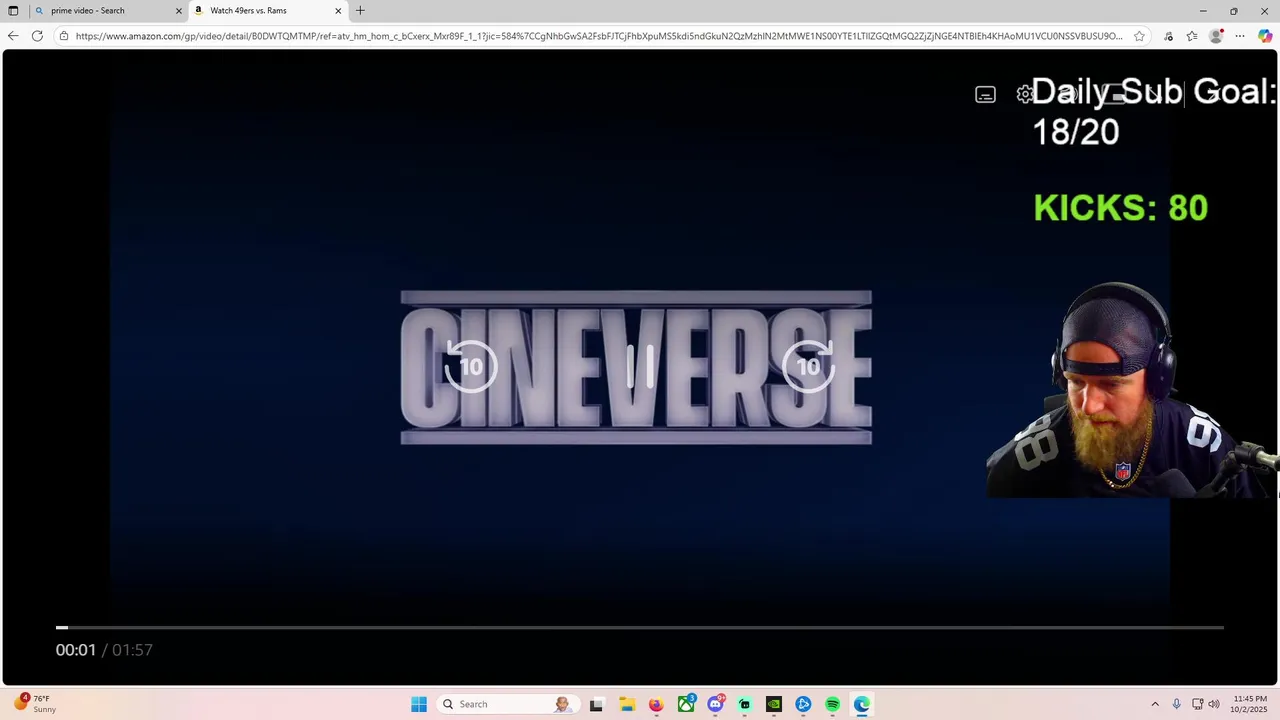Image resolution: width=1280 pixels, height=720 pixels.
Task: Open Copilot sidebar
Action: [1265, 36]
